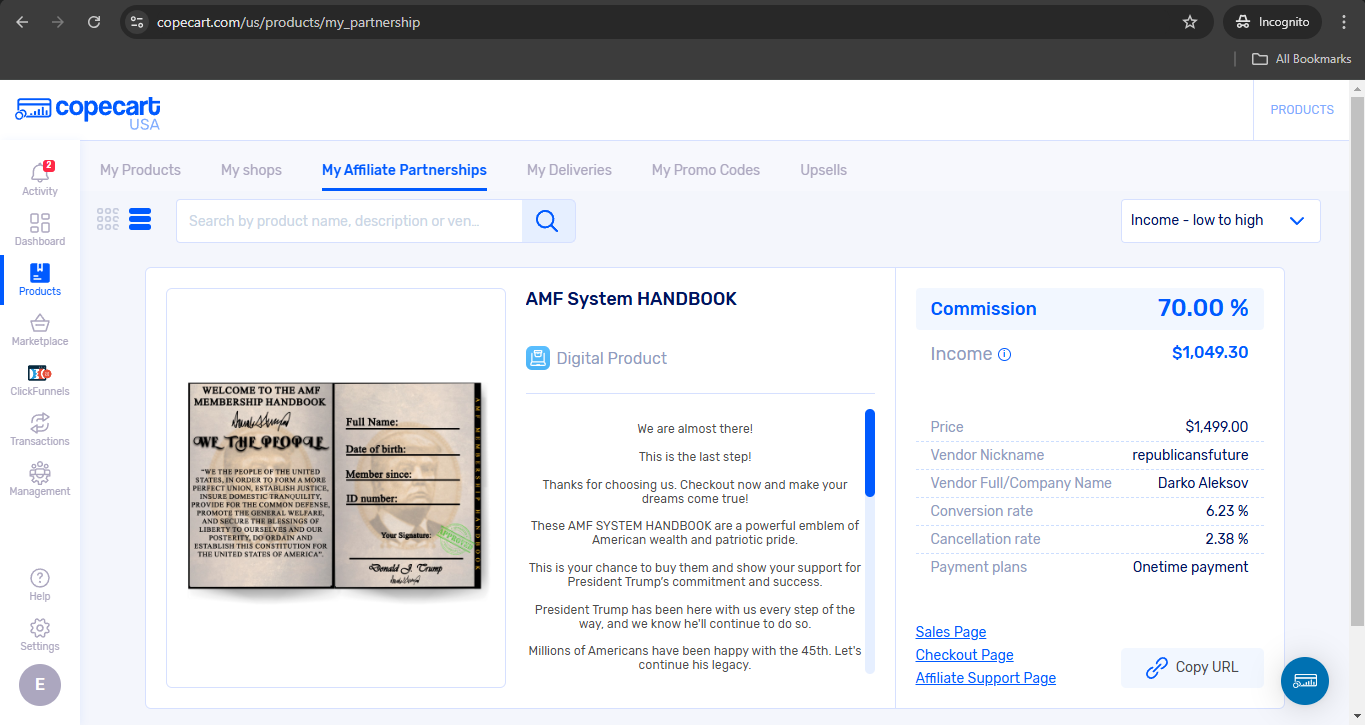Click the Income info circle icon
The image size is (1365, 725).
1005,354
